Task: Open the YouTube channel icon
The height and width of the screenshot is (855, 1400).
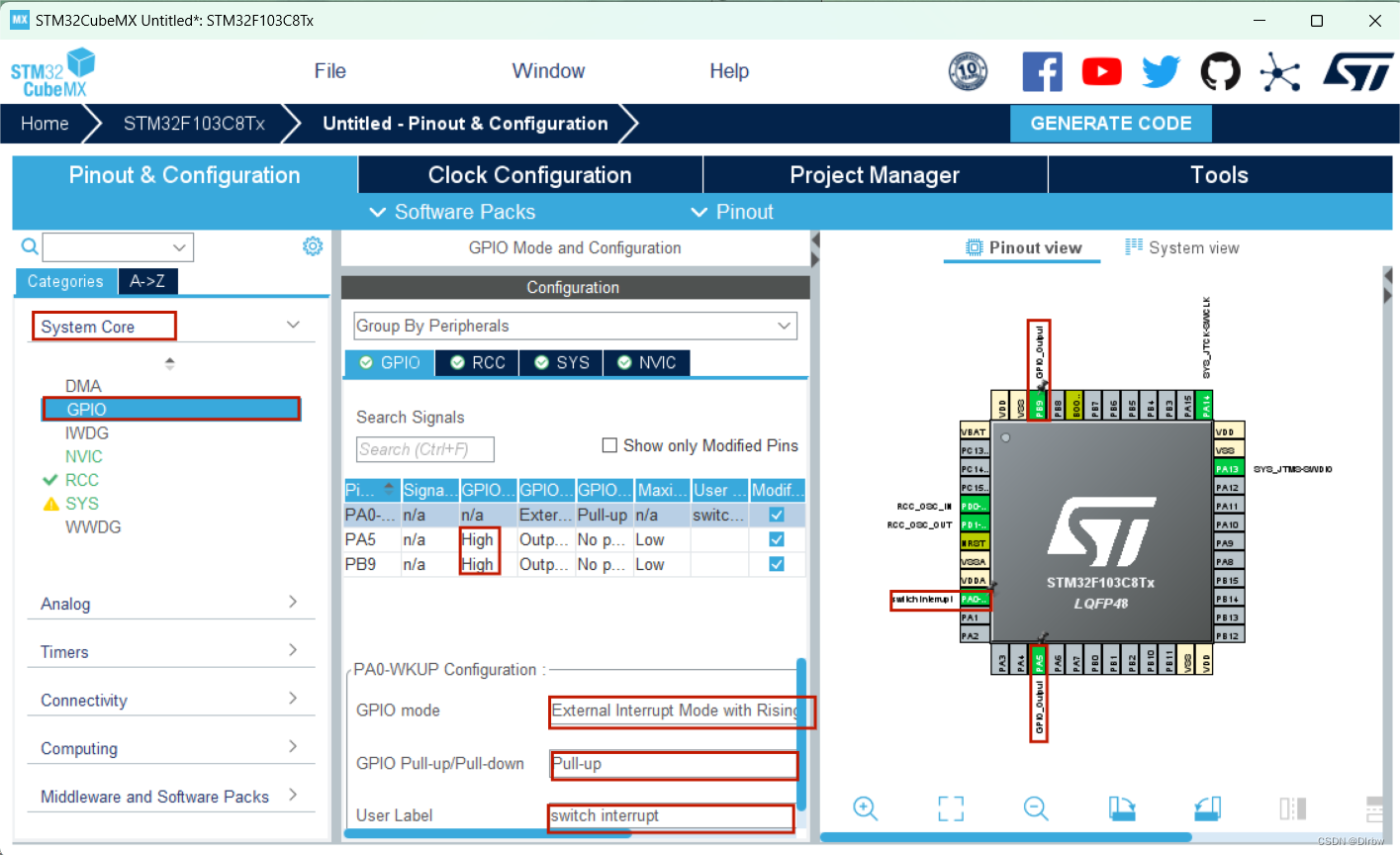Action: (1101, 71)
